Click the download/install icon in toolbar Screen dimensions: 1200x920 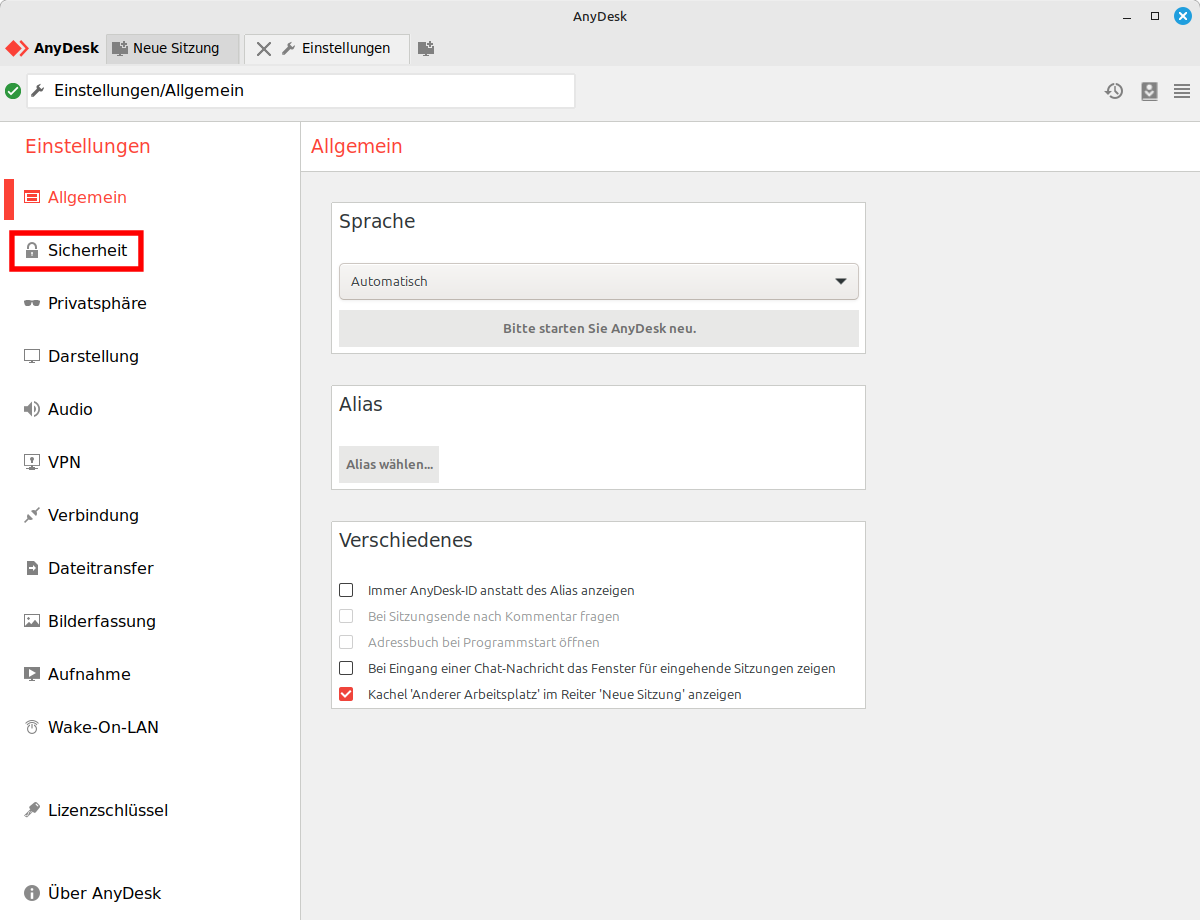click(x=1149, y=91)
